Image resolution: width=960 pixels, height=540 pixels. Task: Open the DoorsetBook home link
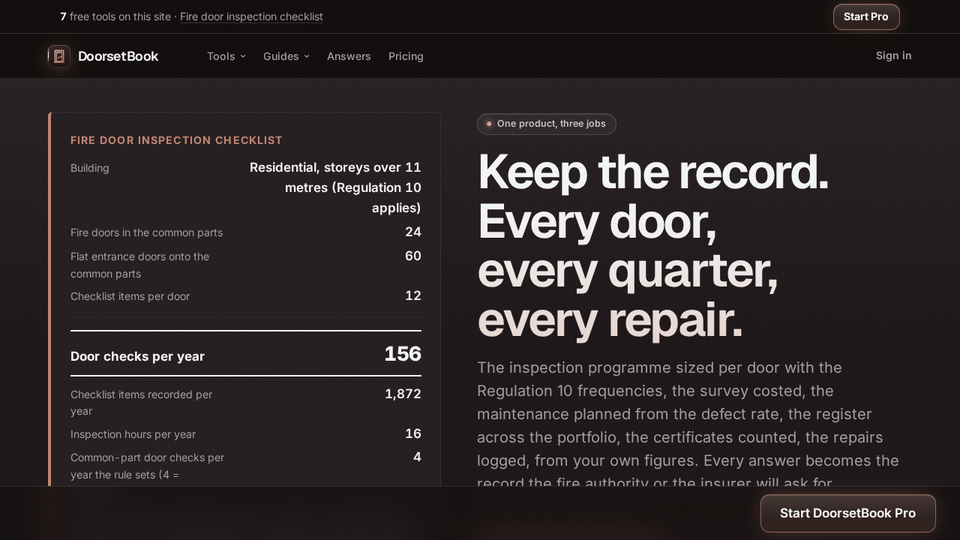tap(103, 56)
